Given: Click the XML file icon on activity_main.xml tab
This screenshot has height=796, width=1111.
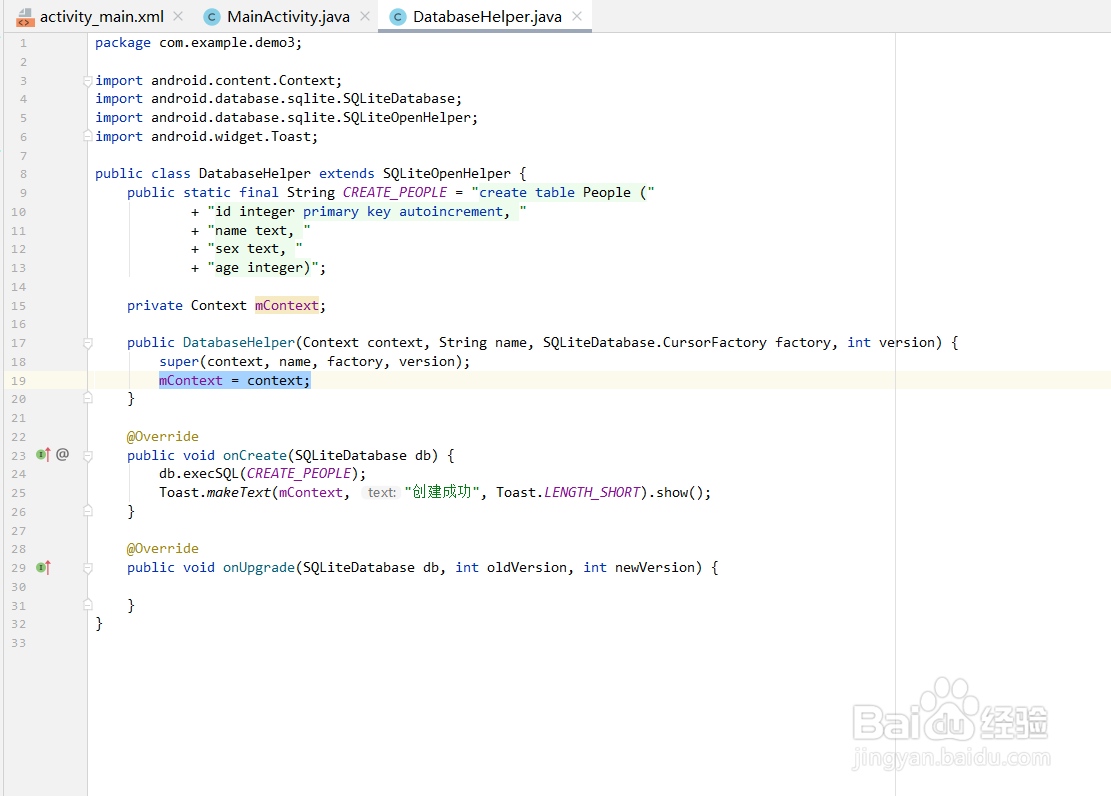Looking at the screenshot, I should click(x=25, y=17).
